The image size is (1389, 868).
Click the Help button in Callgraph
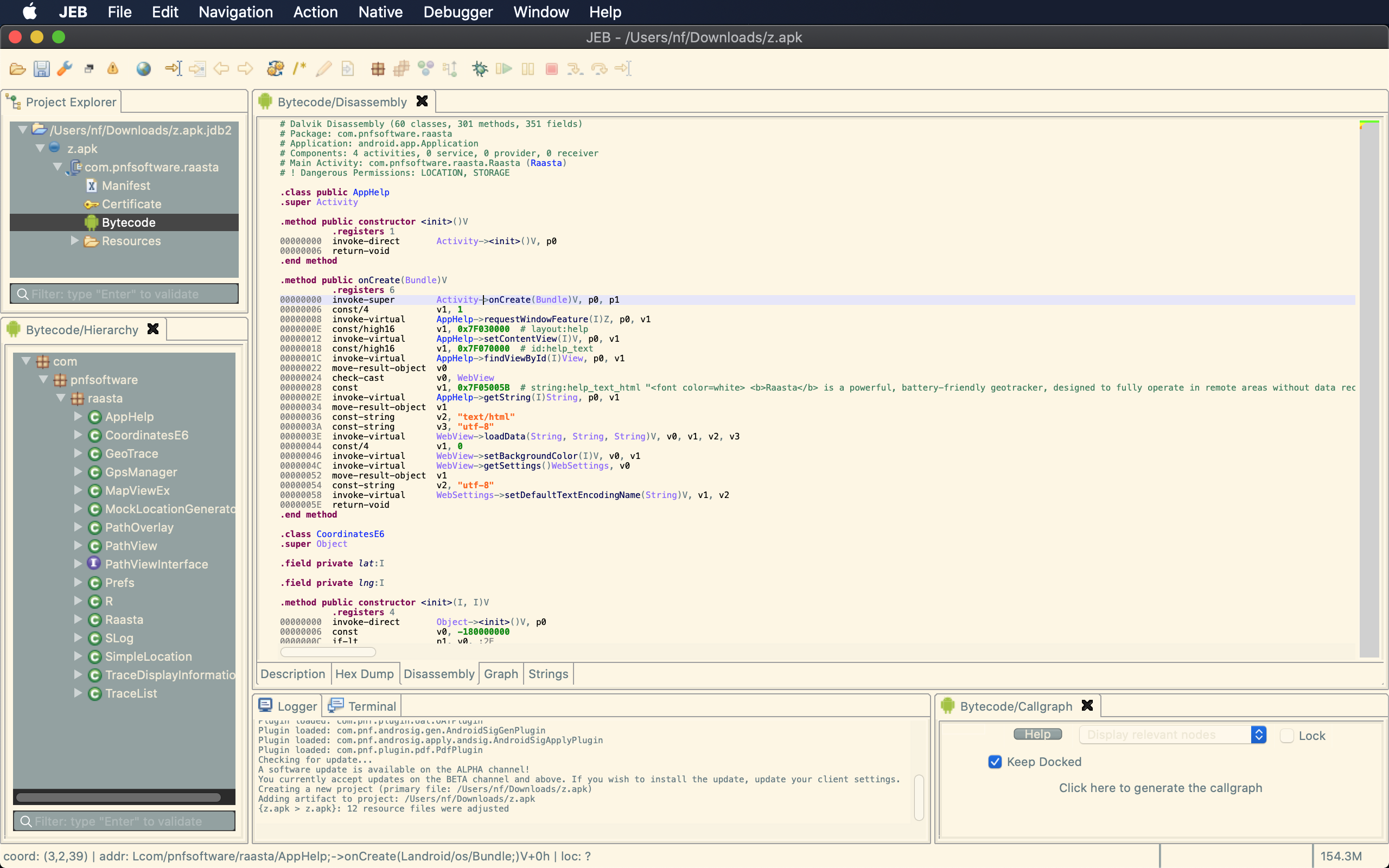[1038, 734]
